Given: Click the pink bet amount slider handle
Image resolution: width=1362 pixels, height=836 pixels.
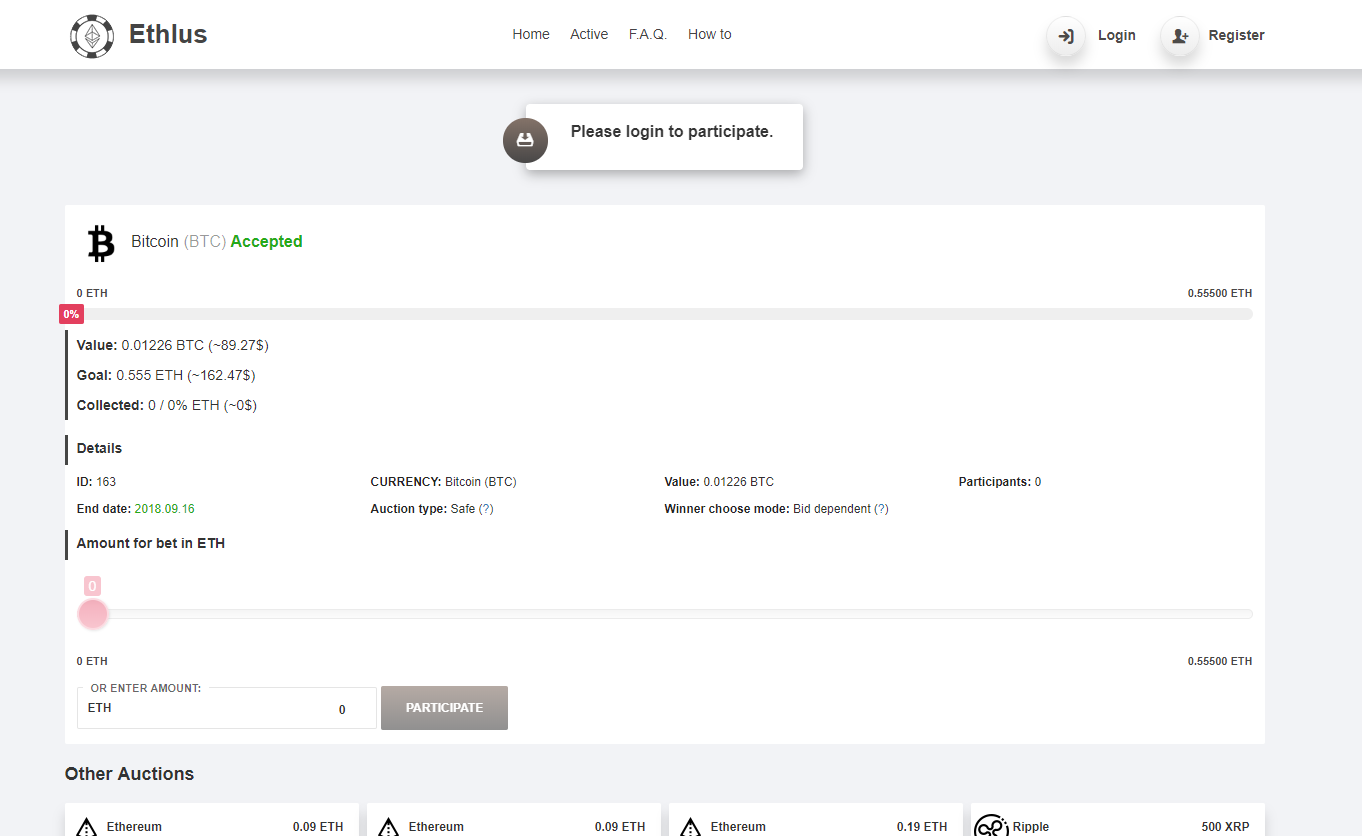Looking at the screenshot, I should click(93, 614).
